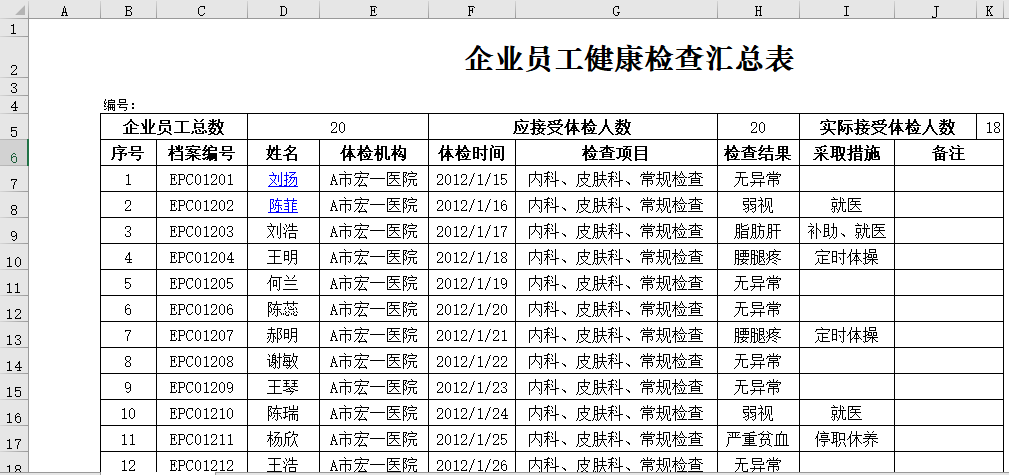
Task: Click the 应接受体检人数 cell
Action: [x=572, y=128]
